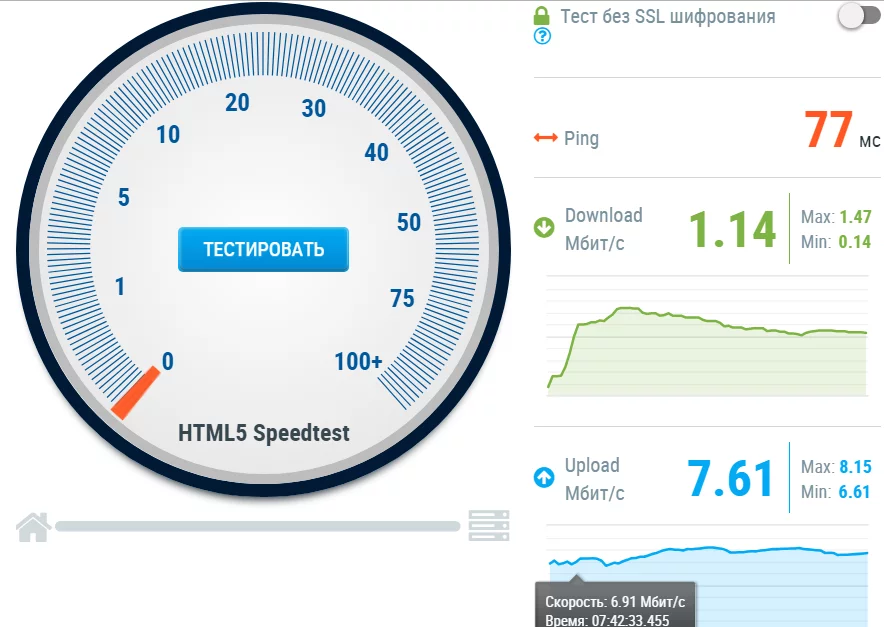The image size is (884, 627).
Task: Click the orange speedometer needle
Action: pyautogui.click(x=135, y=393)
